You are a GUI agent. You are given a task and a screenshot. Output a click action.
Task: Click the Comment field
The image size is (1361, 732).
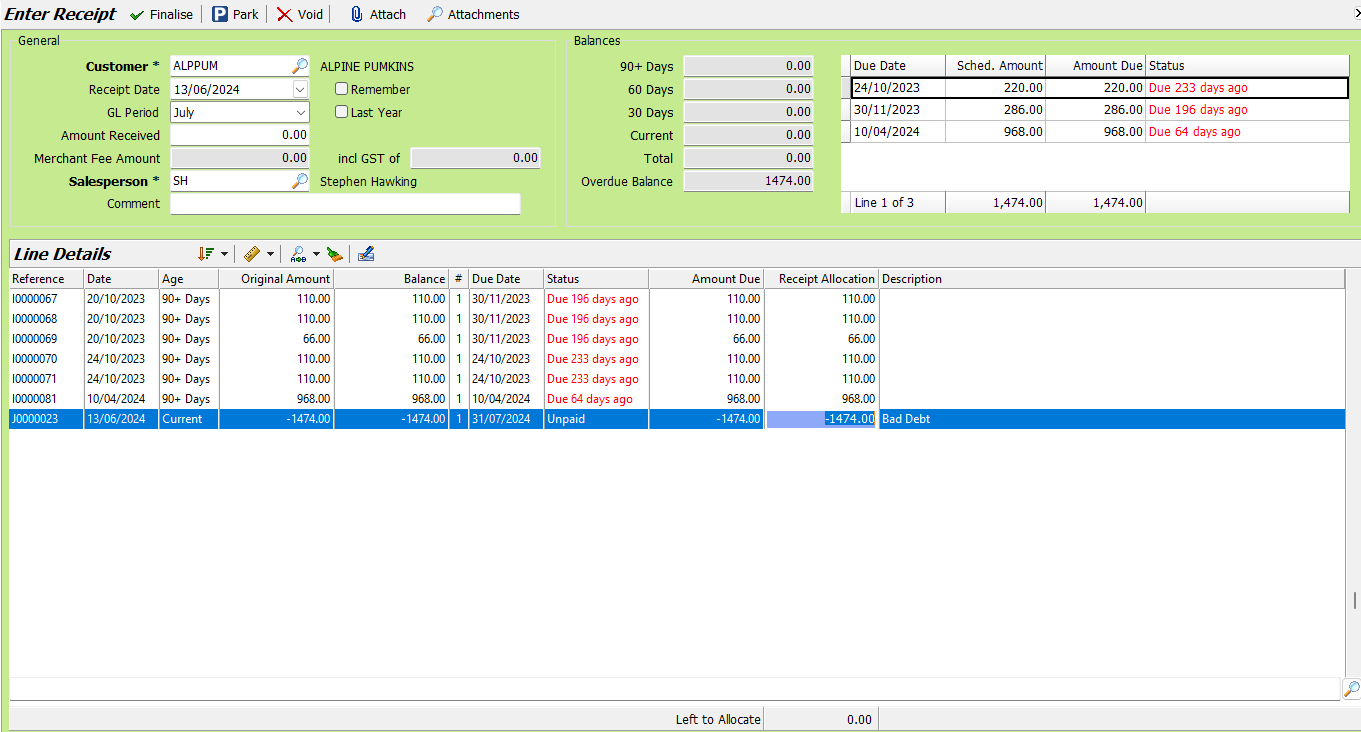tap(345, 204)
